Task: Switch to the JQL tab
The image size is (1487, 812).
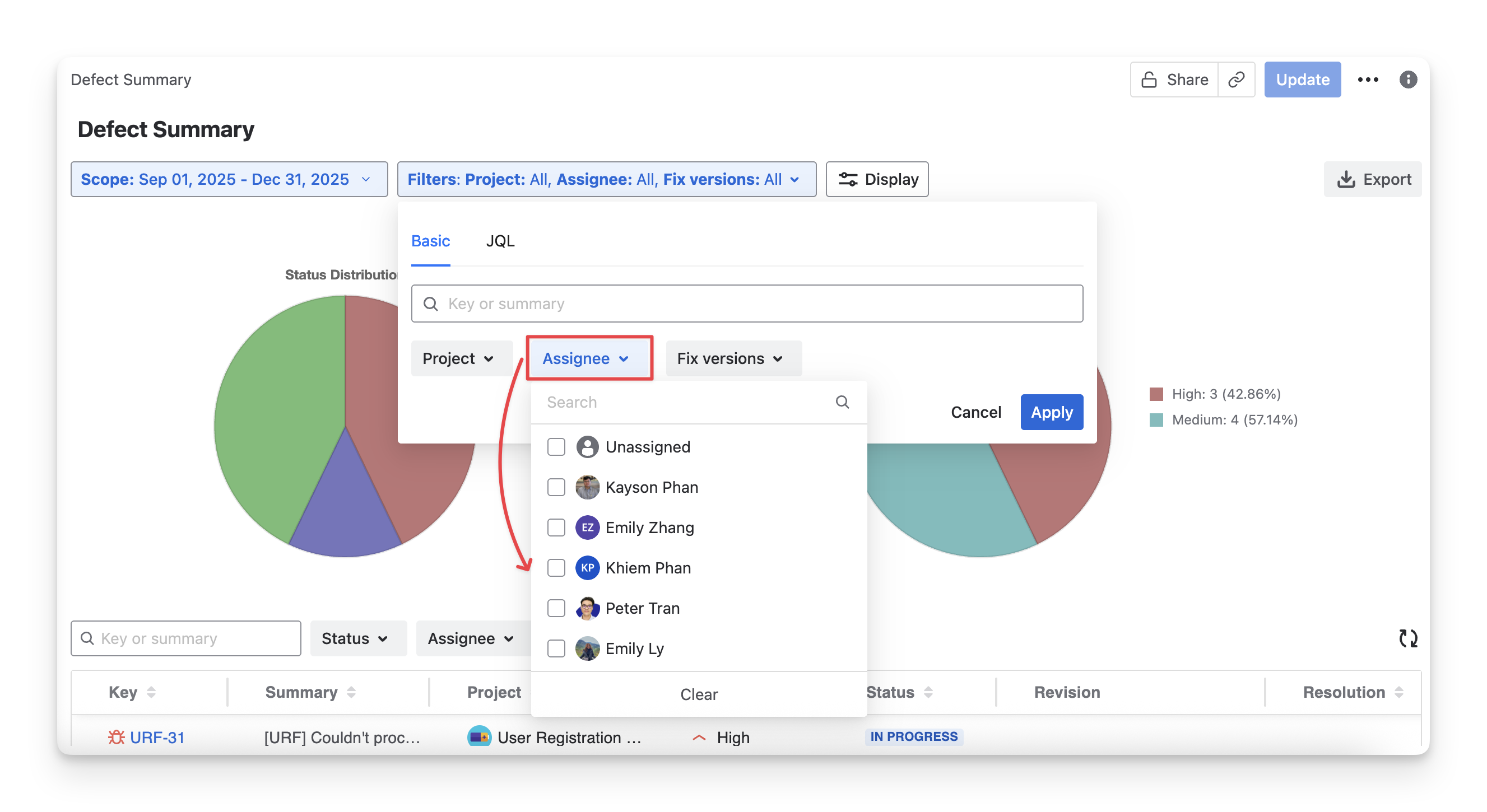Action: [x=500, y=241]
